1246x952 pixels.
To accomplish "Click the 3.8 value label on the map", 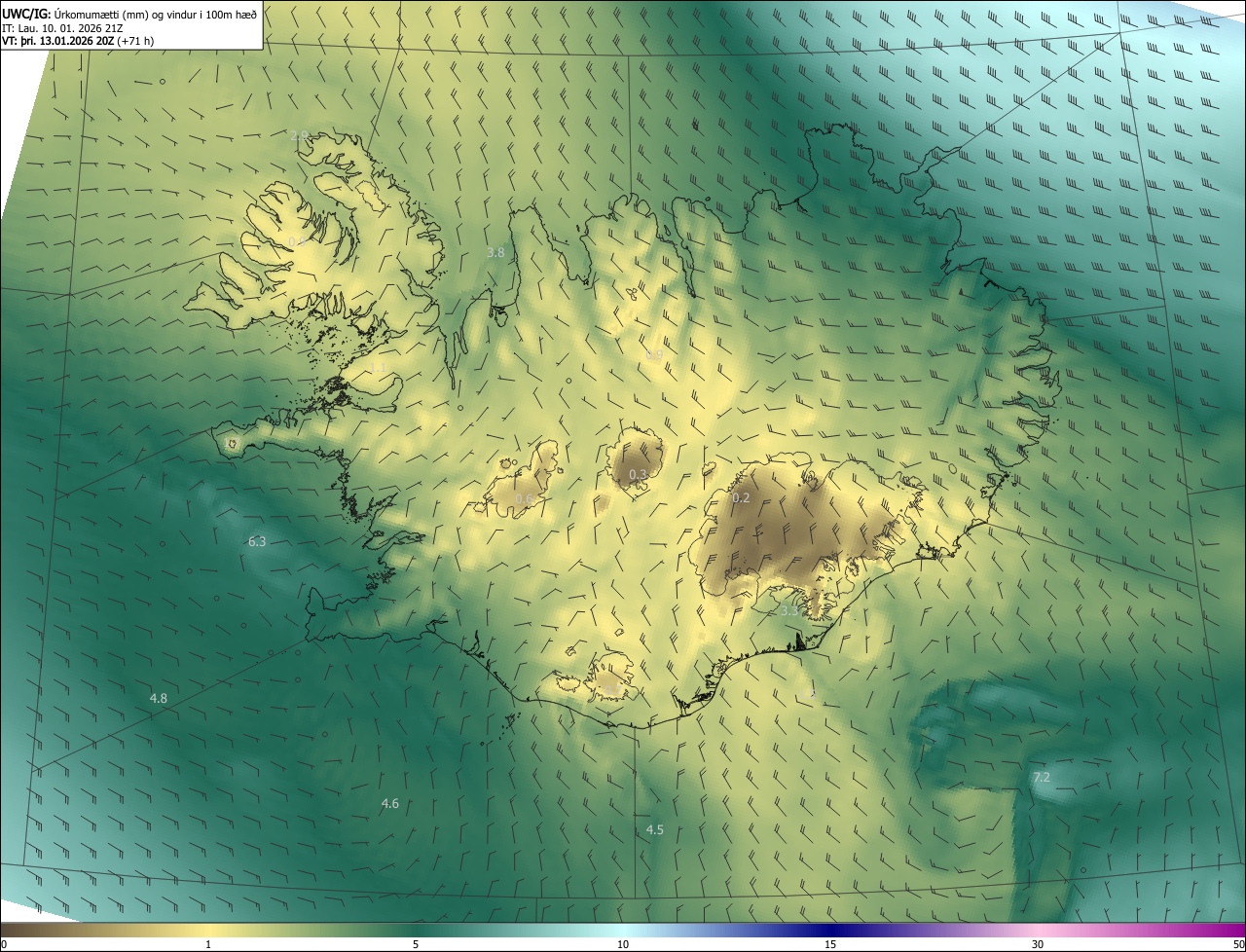I will click(495, 252).
